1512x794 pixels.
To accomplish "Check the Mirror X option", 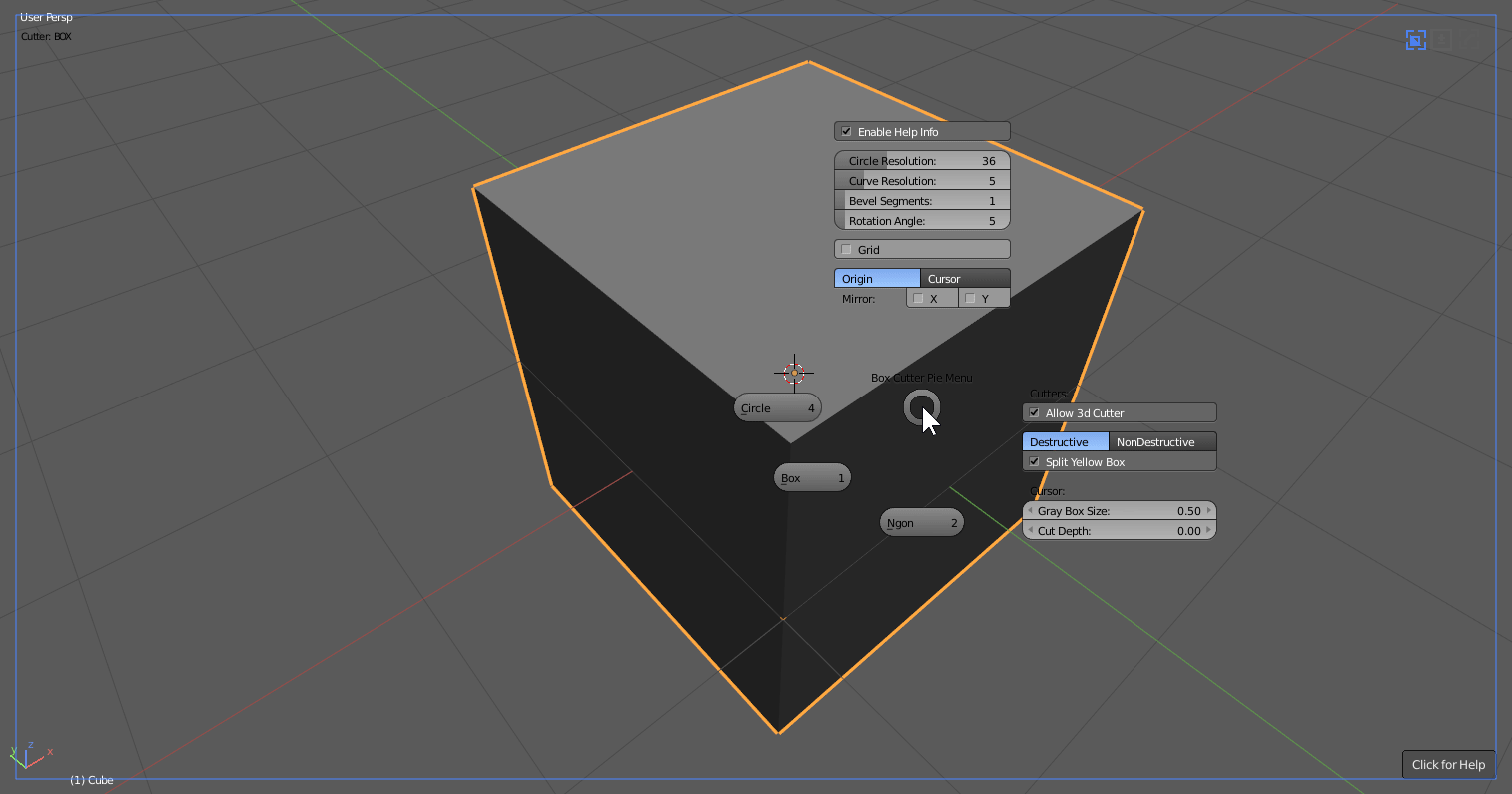I will click(x=919, y=299).
